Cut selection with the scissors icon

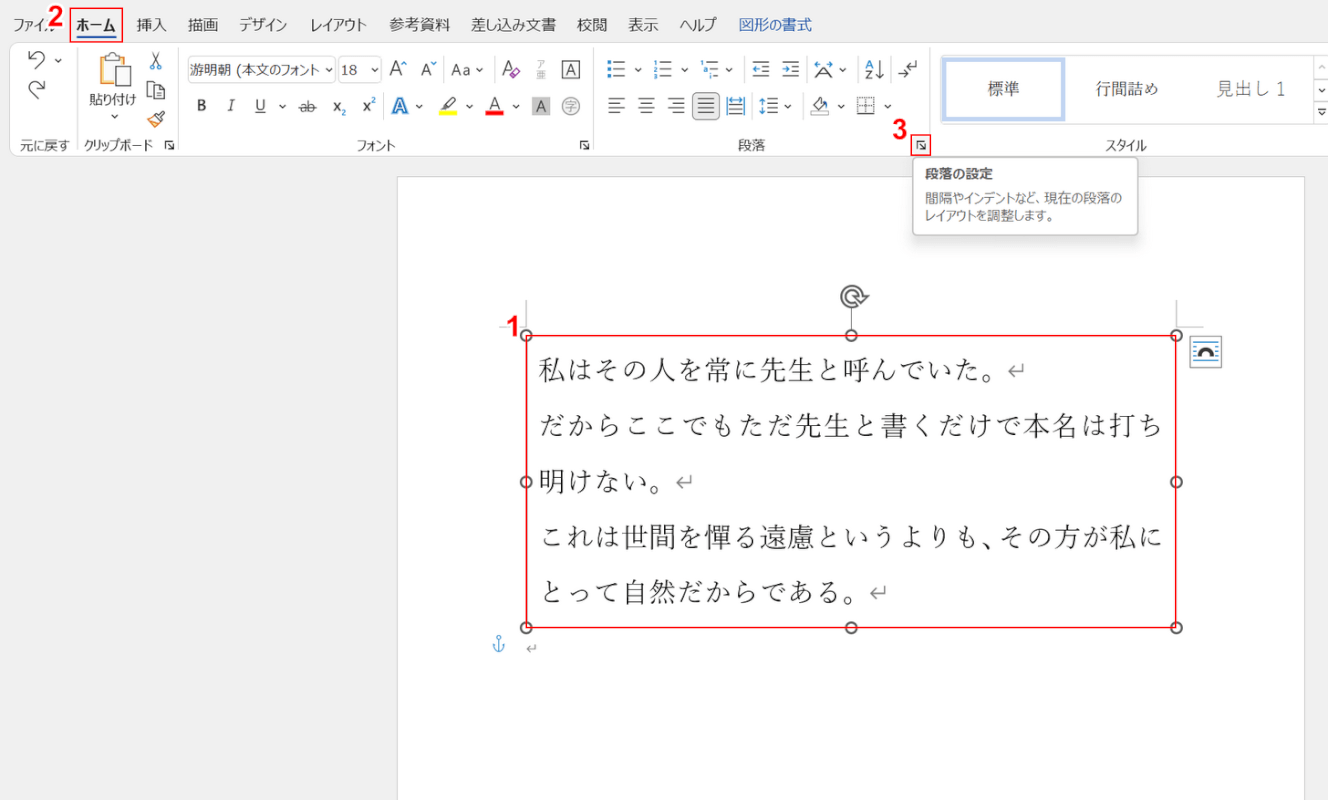155,62
